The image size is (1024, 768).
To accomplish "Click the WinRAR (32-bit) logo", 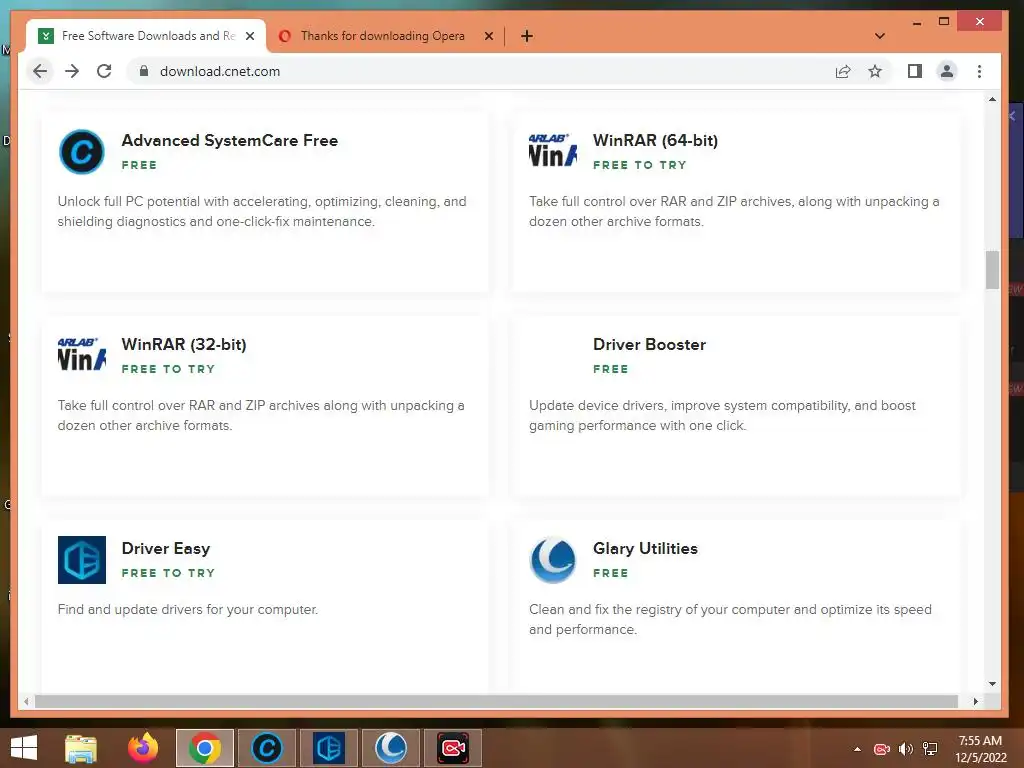I will point(82,355).
